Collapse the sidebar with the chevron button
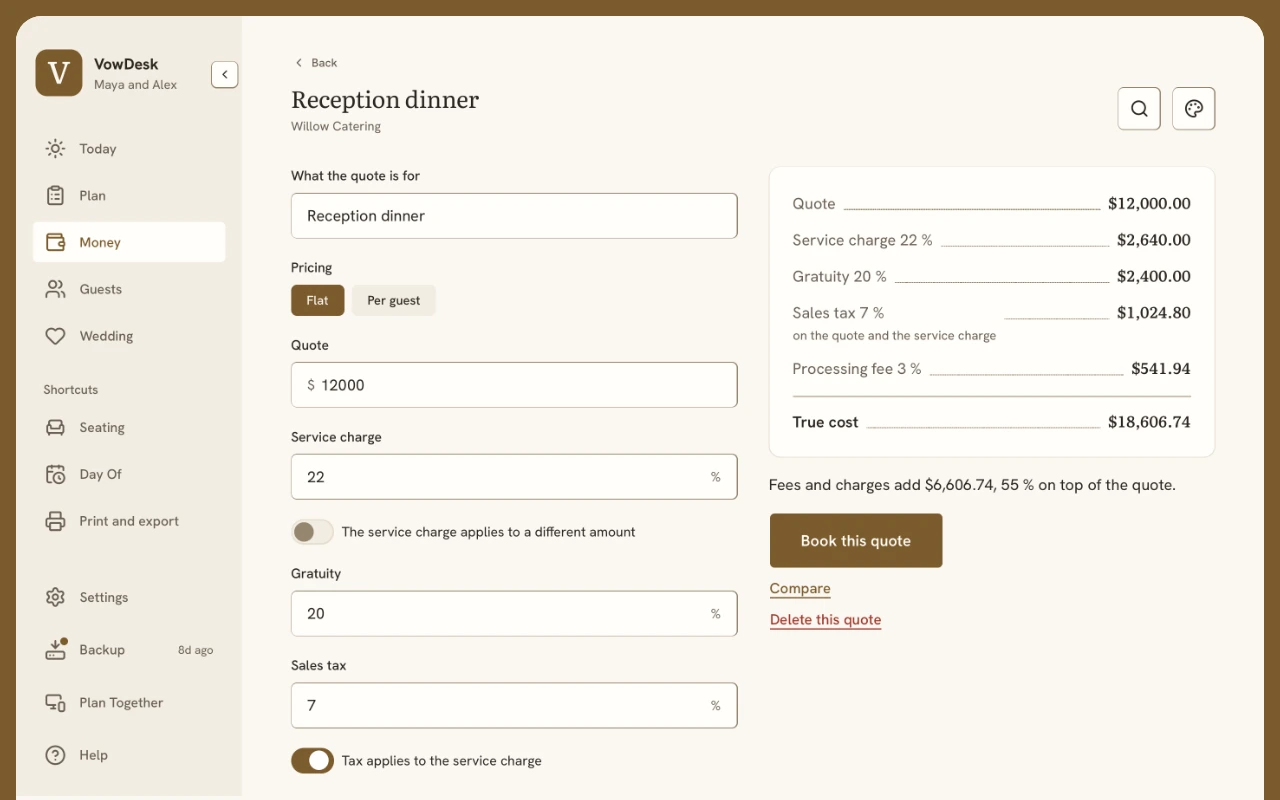Image resolution: width=1280 pixels, height=800 pixels. click(225, 74)
